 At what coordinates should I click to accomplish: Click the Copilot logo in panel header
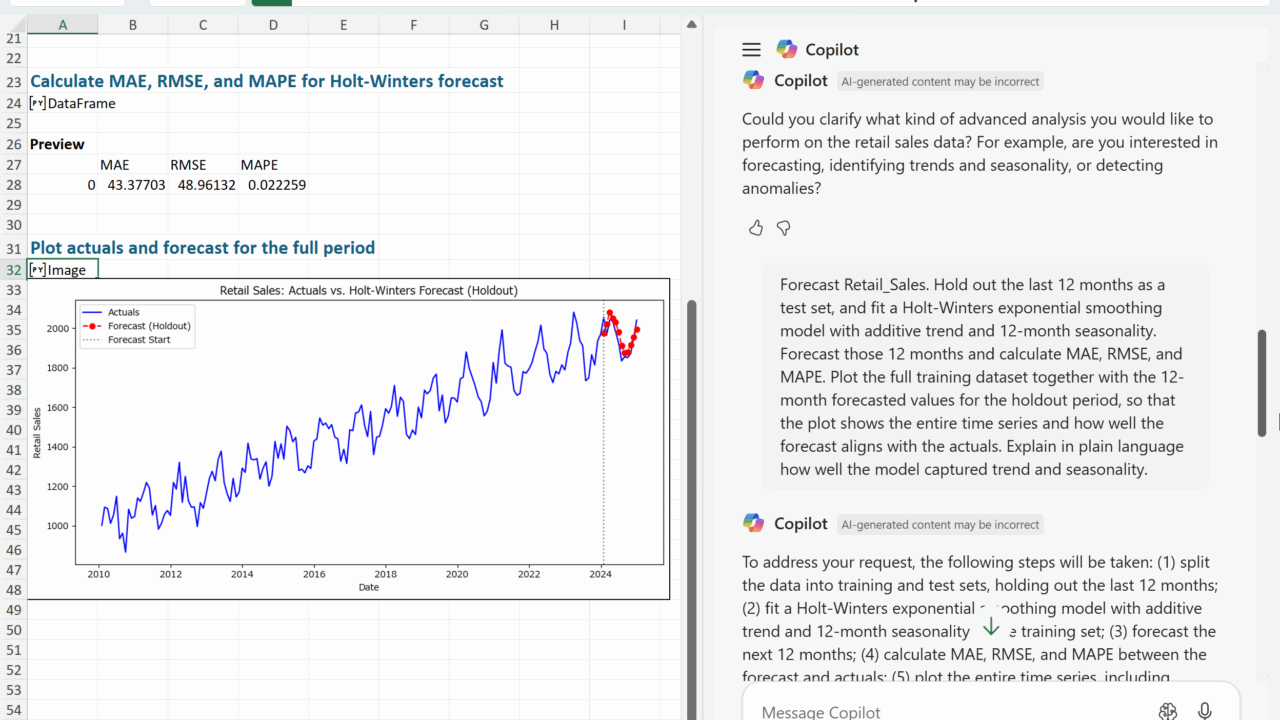click(787, 50)
